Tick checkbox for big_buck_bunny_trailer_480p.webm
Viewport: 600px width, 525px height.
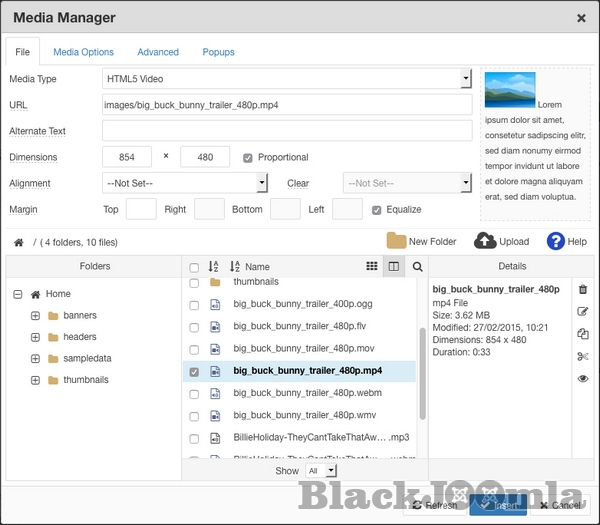[194, 393]
